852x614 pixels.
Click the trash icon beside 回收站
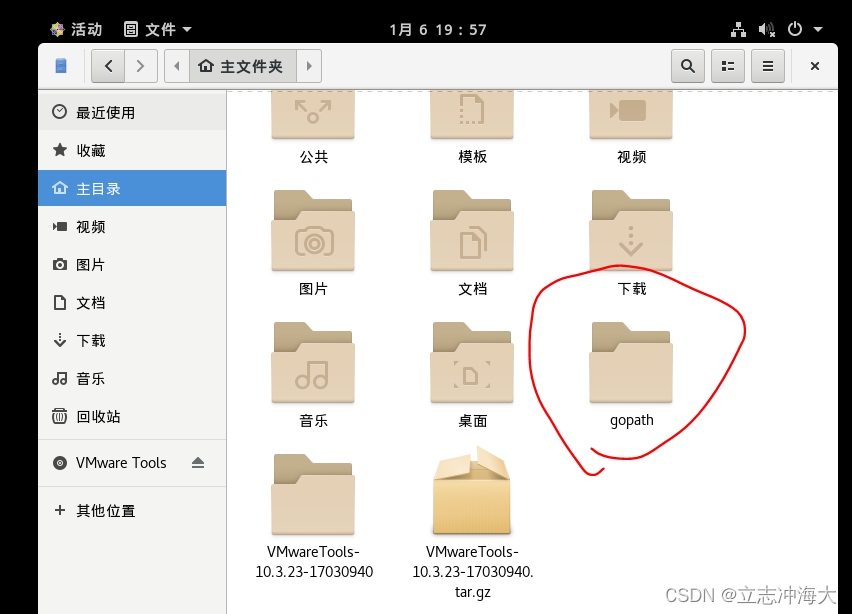click(x=59, y=416)
